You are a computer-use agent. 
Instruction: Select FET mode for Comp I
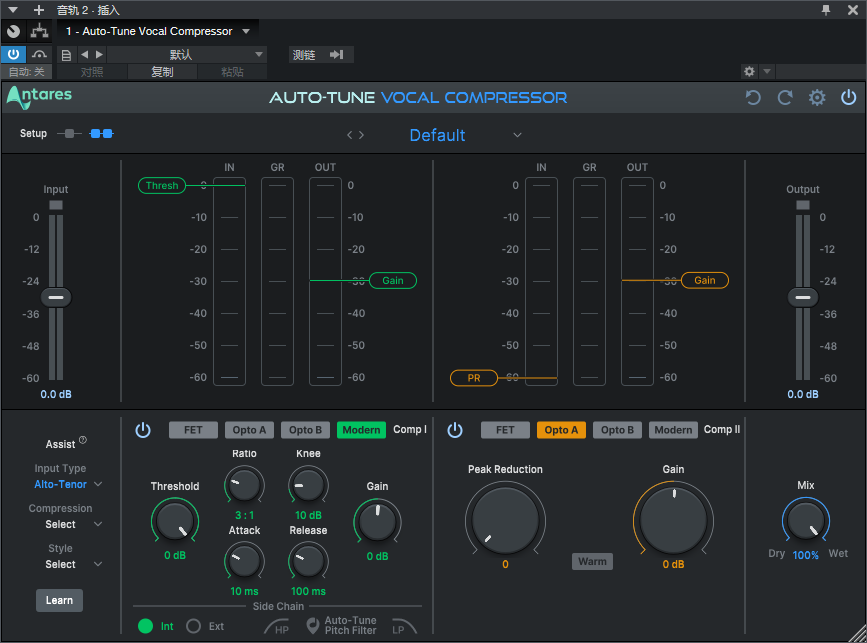(x=193, y=430)
